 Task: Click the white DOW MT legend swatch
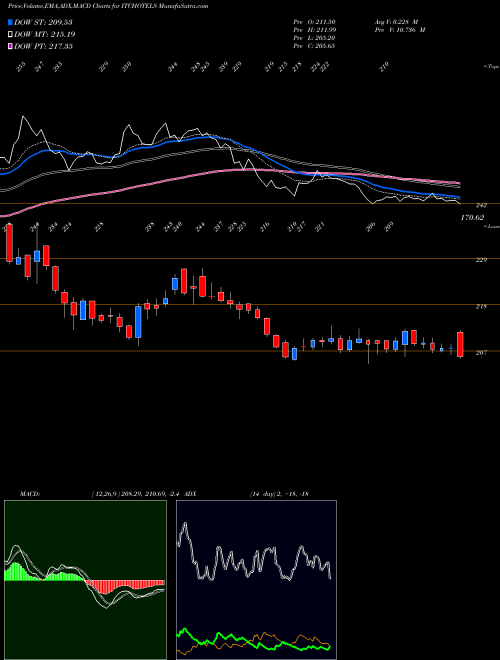click(x=10, y=34)
